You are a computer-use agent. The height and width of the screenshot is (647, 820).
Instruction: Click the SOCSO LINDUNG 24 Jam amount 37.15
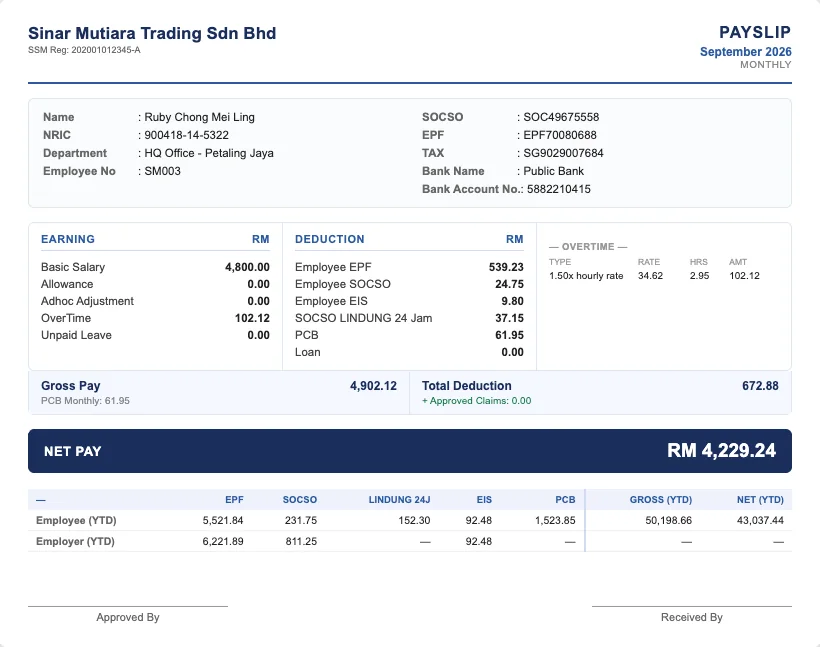point(509,318)
